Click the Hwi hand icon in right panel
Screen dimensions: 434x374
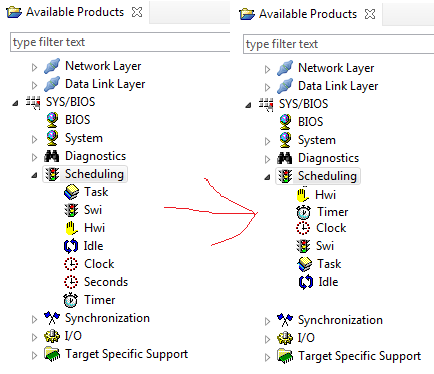303,195
